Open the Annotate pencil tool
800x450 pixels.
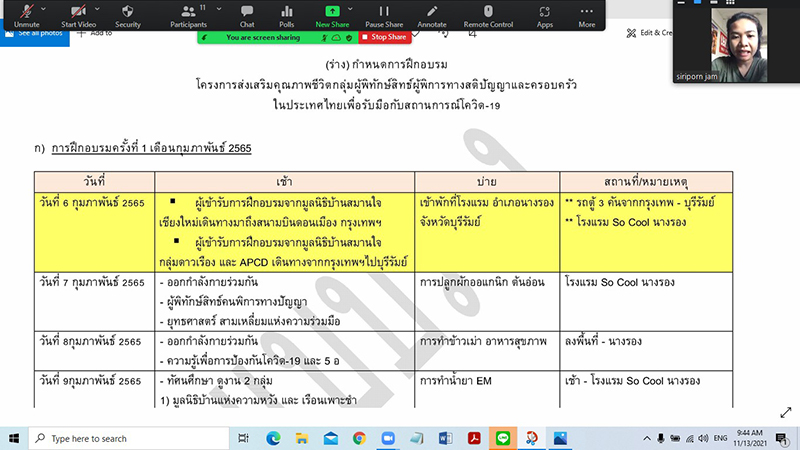(x=432, y=15)
